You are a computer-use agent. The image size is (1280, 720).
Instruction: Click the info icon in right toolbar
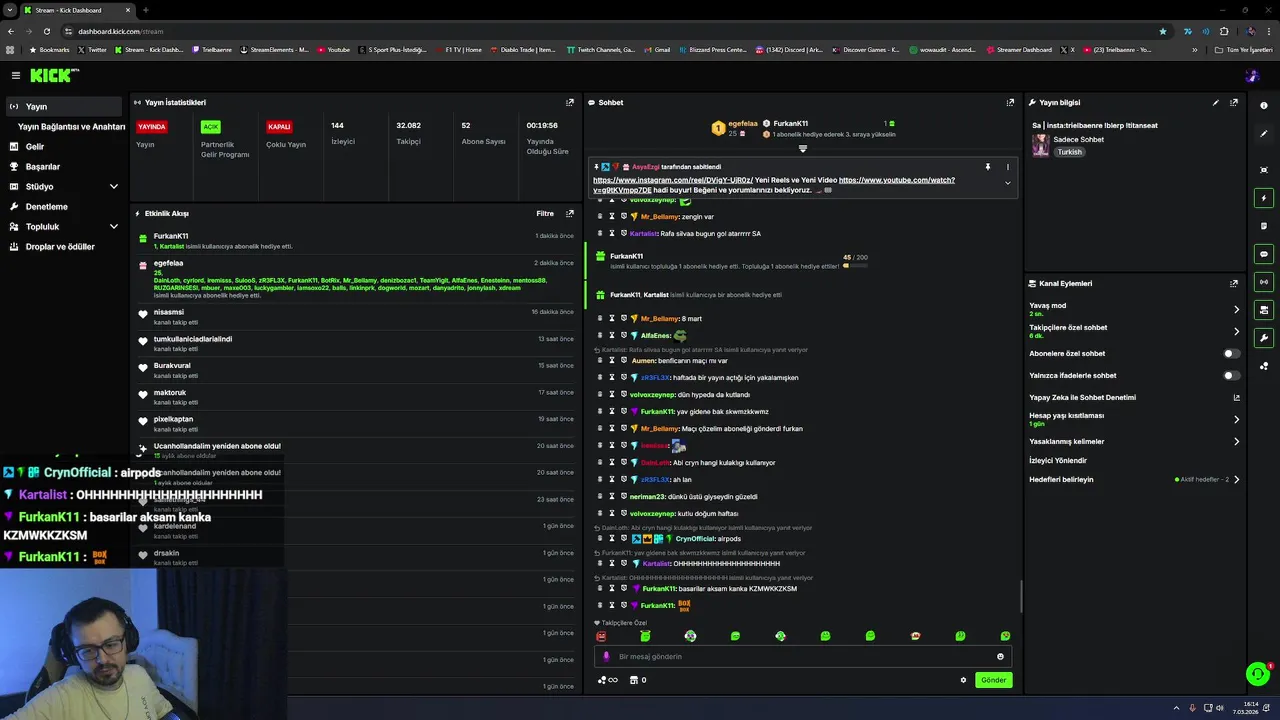tap(1264, 105)
